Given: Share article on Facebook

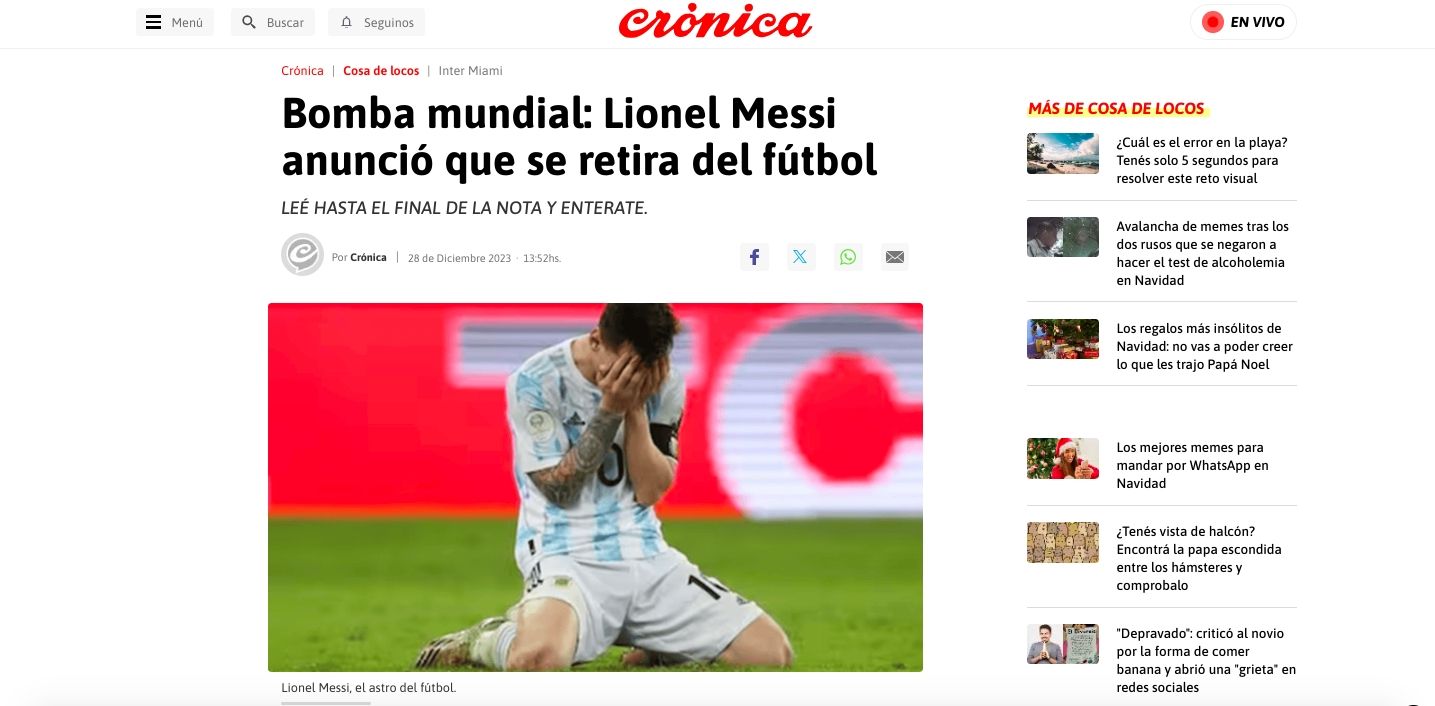Looking at the screenshot, I should [x=754, y=257].
